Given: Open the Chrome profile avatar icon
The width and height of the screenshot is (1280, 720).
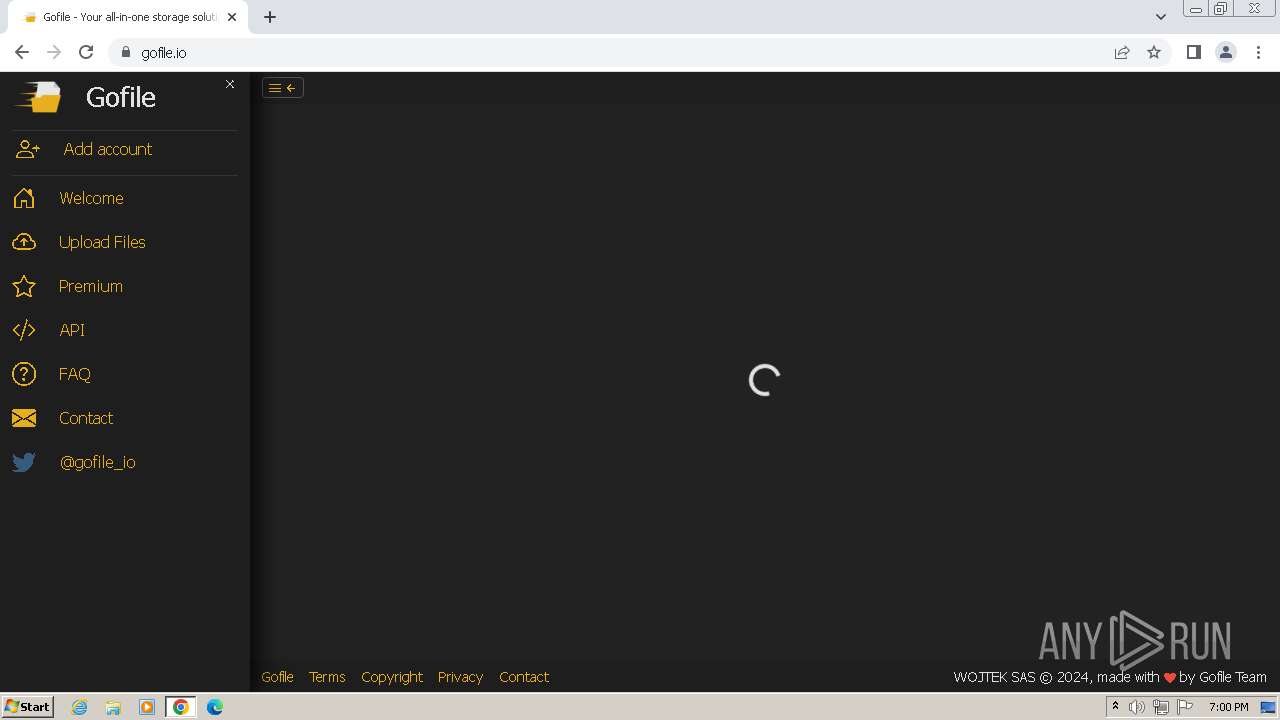Looking at the screenshot, I should (x=1226, y=52).
